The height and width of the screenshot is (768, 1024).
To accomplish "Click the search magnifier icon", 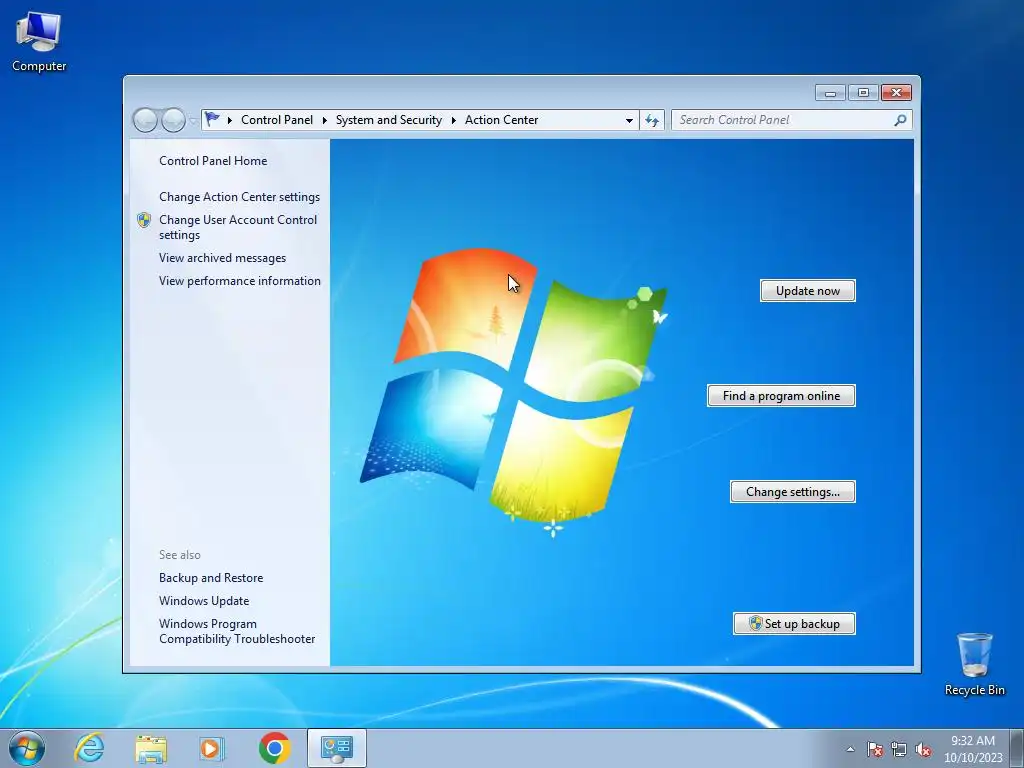I will pos(901,120).
